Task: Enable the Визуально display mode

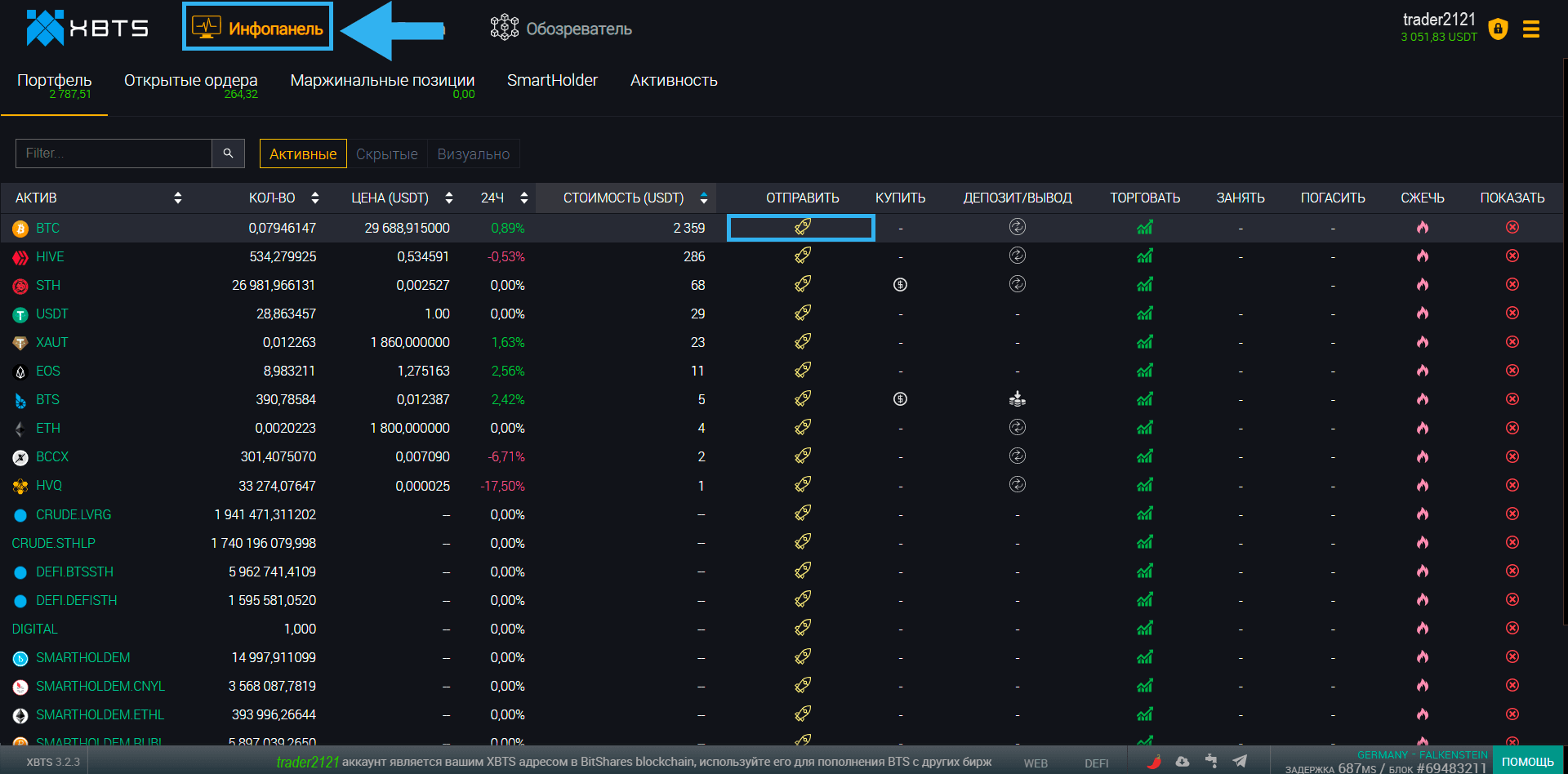Action: pyautogui.click(x=473, y=153)
